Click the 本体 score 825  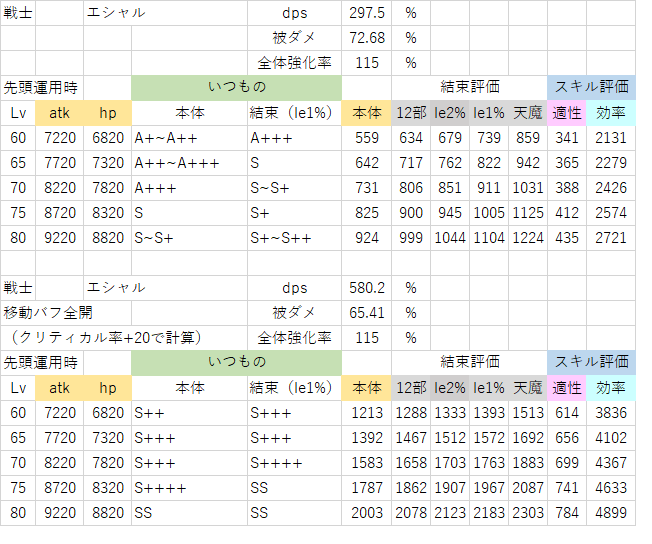click(x=366, y=213)
